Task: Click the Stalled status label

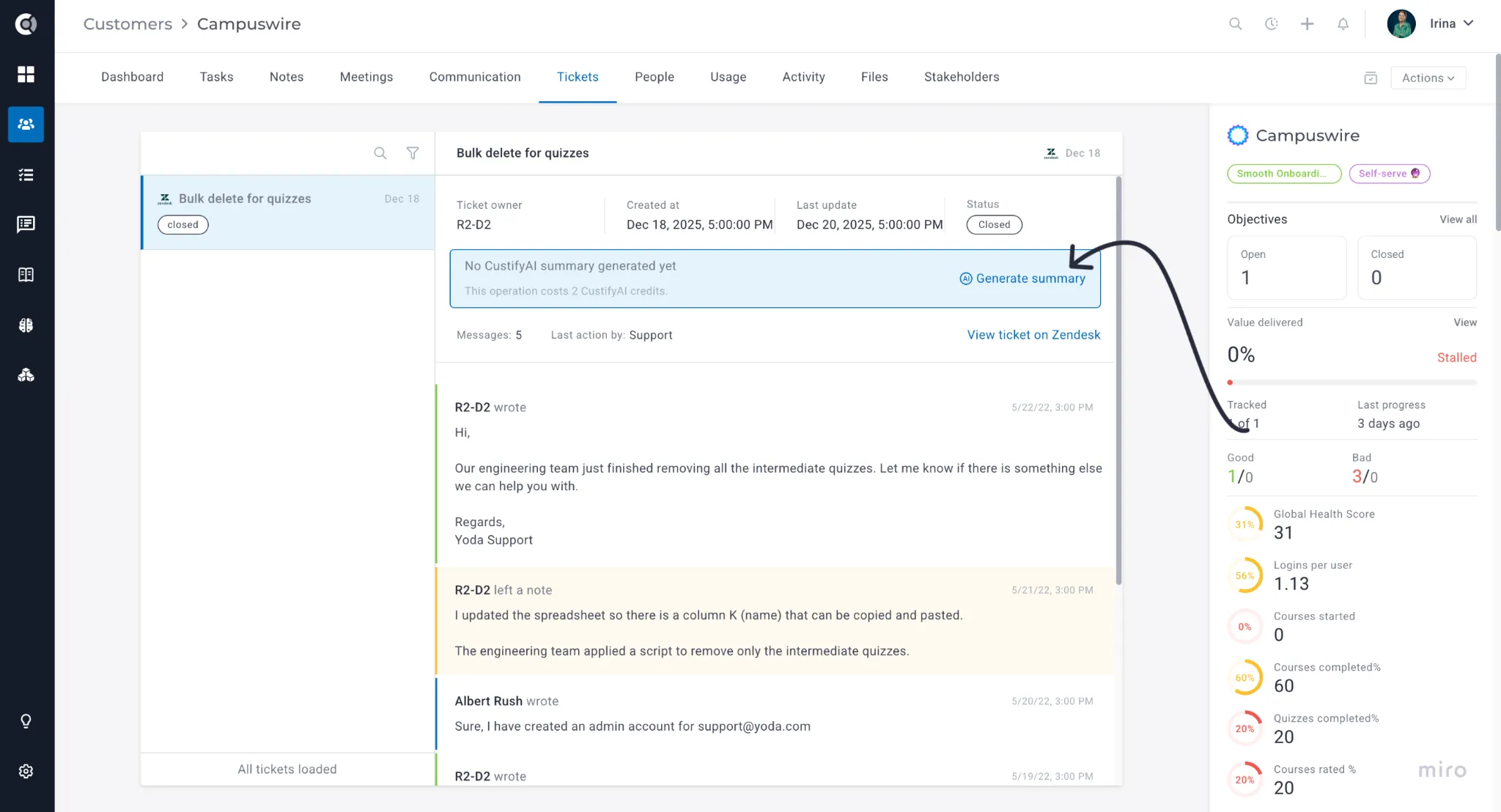Action: pos(1456,358)
